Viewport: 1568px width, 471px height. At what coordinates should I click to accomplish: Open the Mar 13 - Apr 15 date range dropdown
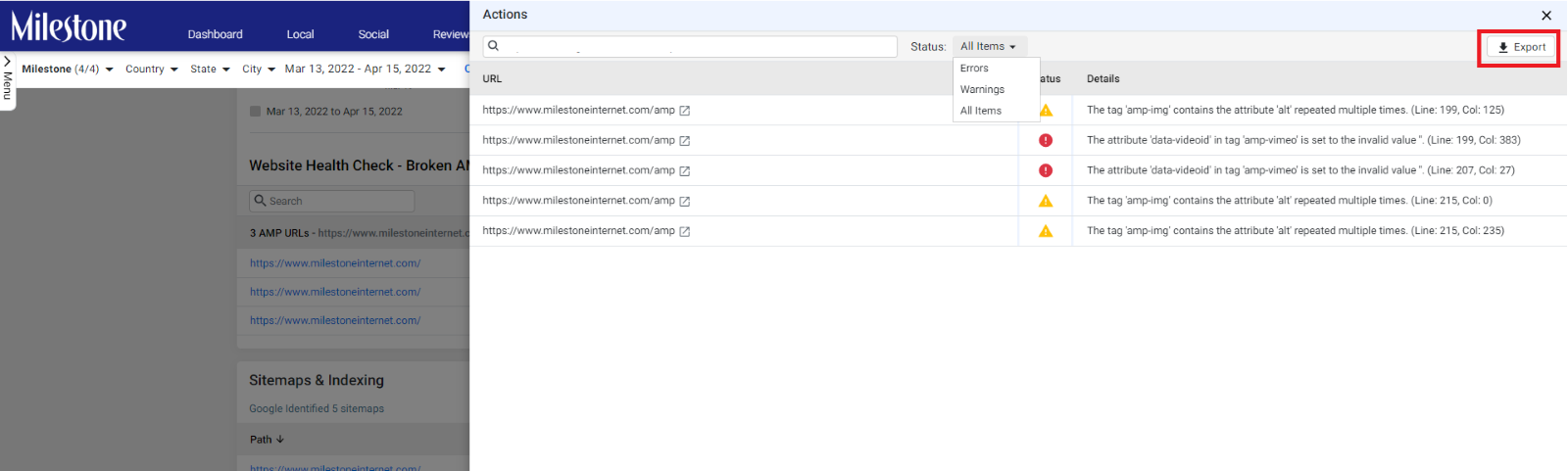tap(365, 70)
